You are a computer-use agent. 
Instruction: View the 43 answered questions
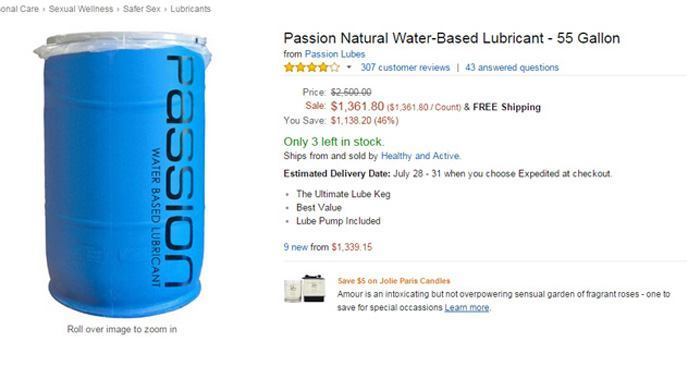pyautogui.click(x=512, y=67)
